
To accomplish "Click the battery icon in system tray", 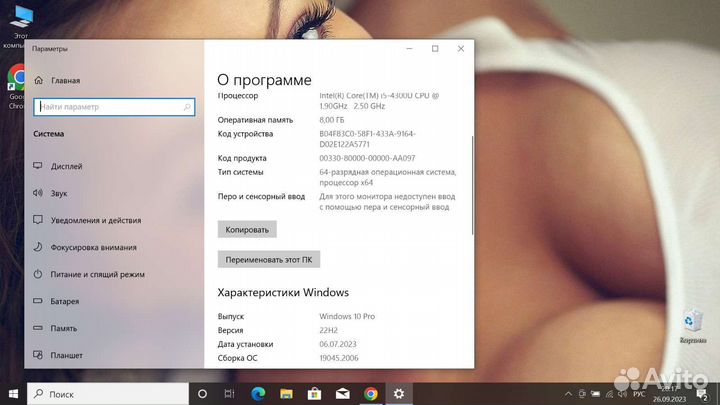I will click(x=596, y=394).
